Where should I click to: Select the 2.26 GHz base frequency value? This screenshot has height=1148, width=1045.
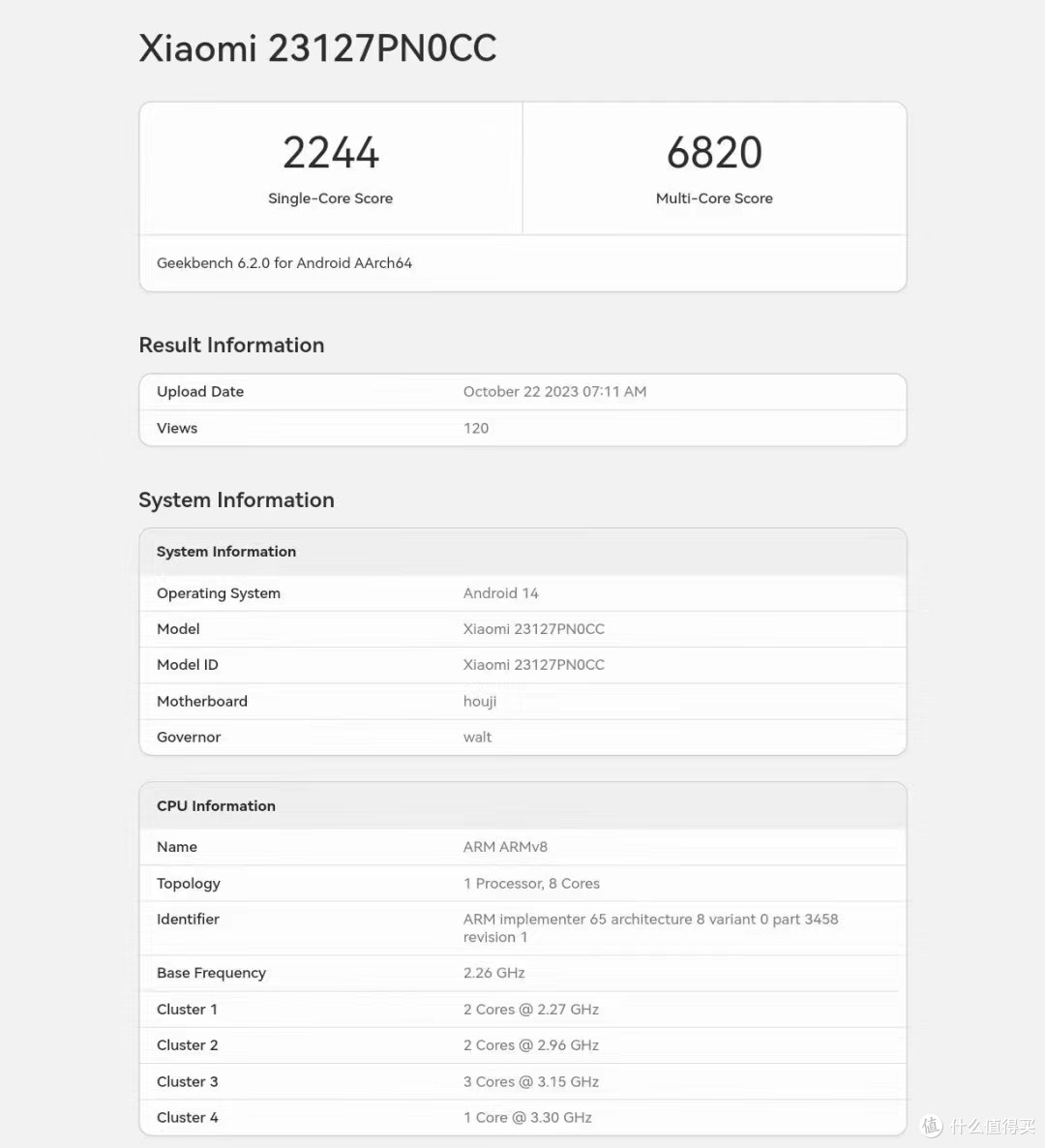pos(494,973)
